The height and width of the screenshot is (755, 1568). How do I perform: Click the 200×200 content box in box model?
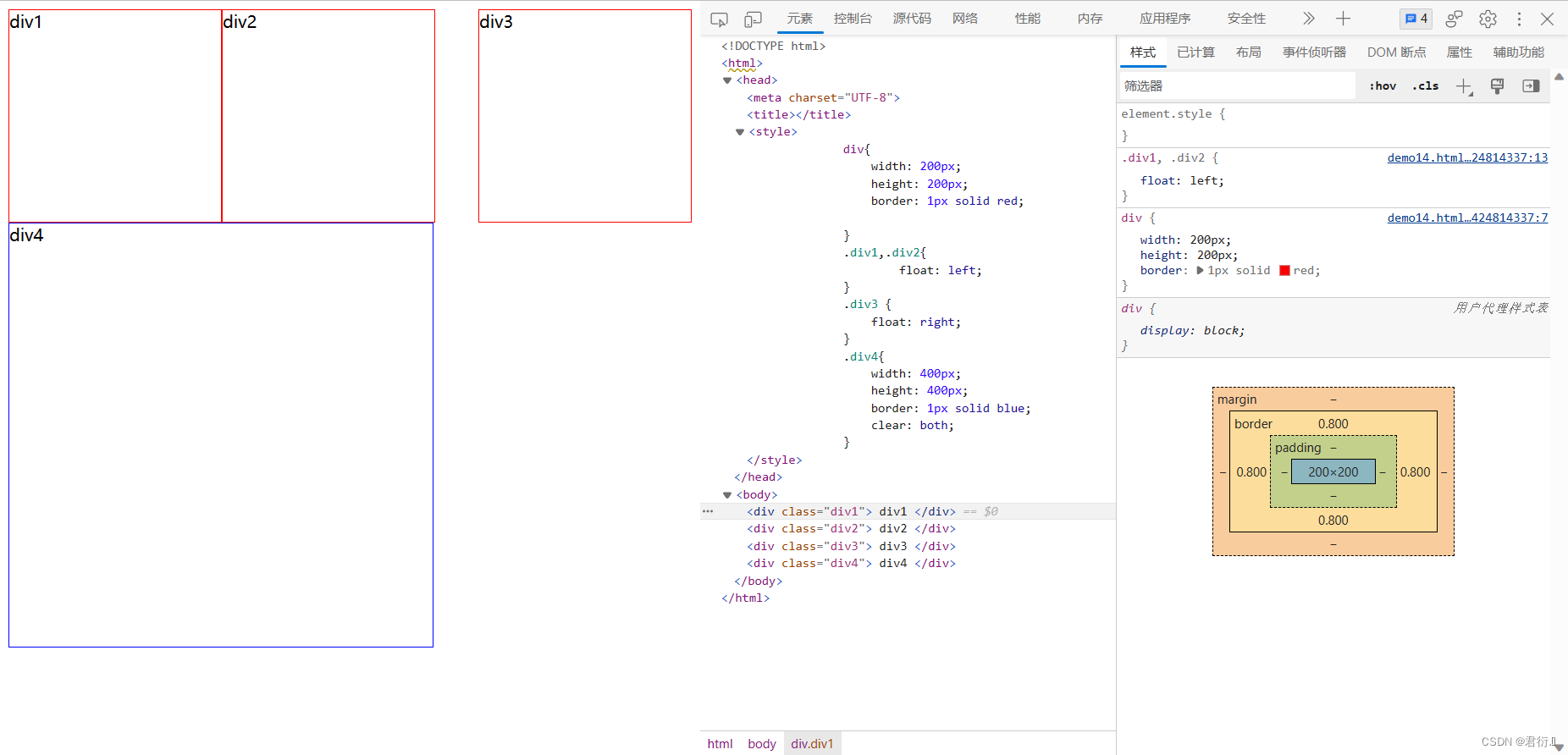coord(1333,472)
